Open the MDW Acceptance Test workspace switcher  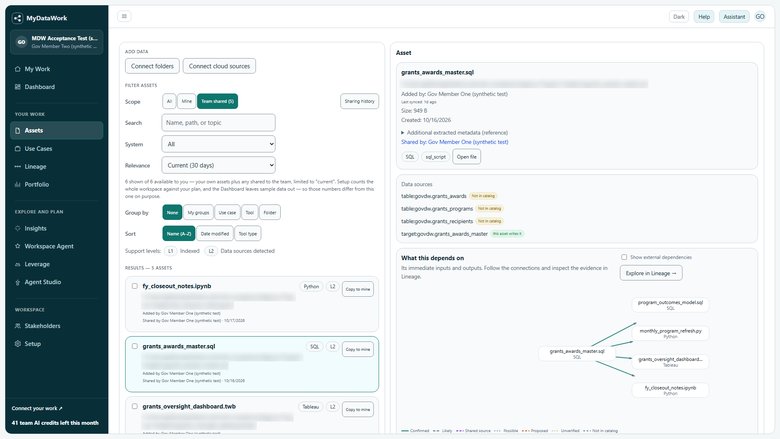(56, 42)
